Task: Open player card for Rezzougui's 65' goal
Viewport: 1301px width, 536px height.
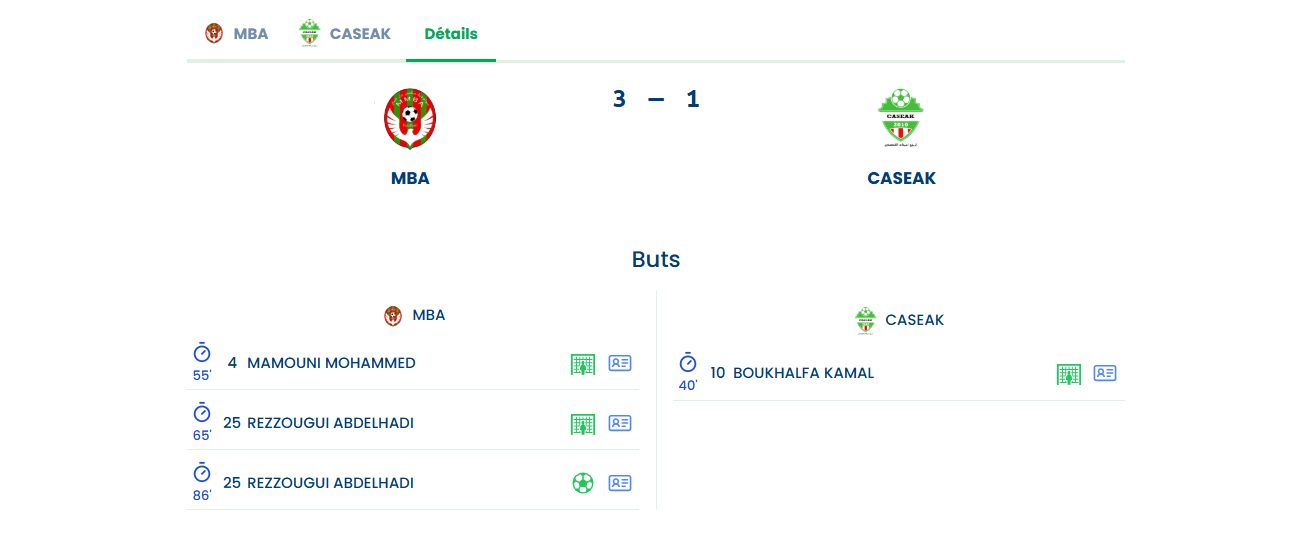Action: pyautogui.click(x=620, y=424)
